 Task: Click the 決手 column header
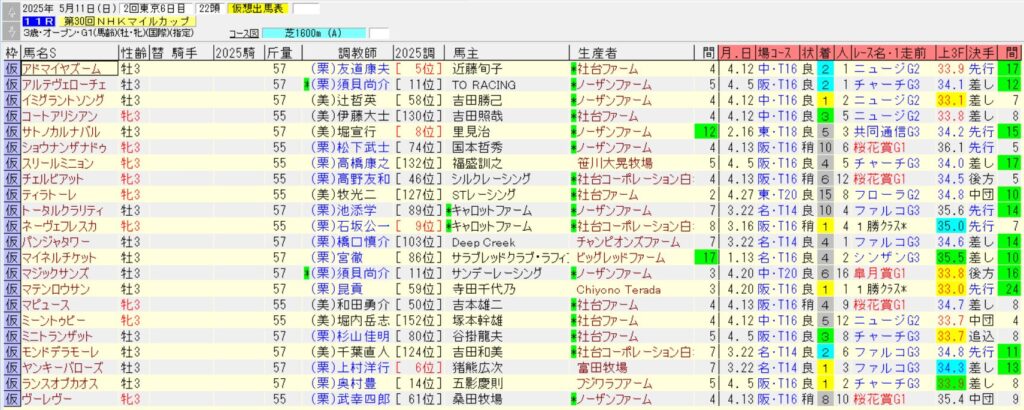click(982, 54)
